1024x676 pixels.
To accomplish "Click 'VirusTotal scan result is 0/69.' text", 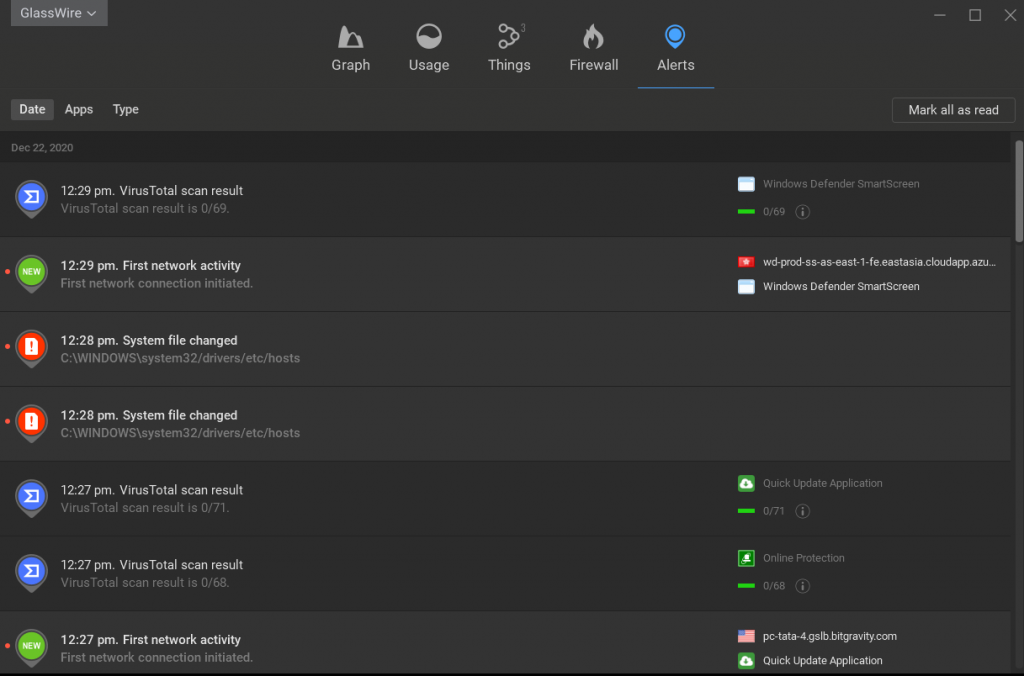I will pyautogui.click(x=145, y=208).
